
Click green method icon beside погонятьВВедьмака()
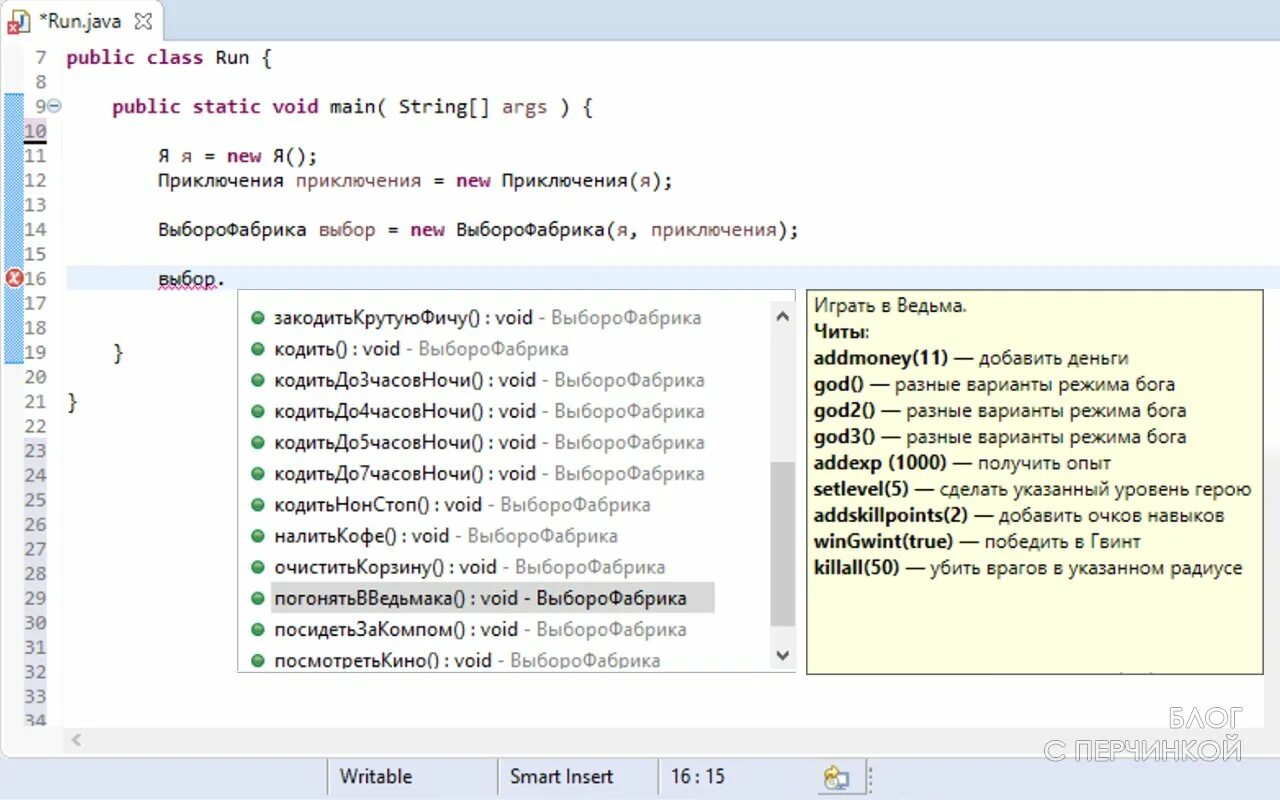point(258,598)
